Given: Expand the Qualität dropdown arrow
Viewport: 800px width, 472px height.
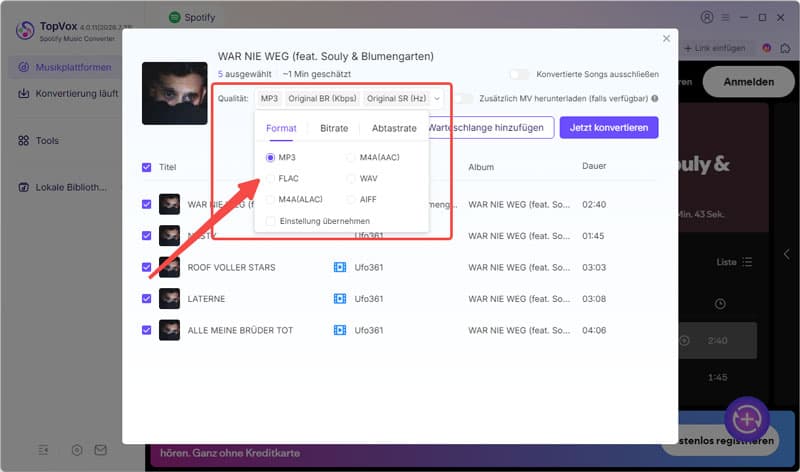Looking at the screenshot, I should [437, 98].
